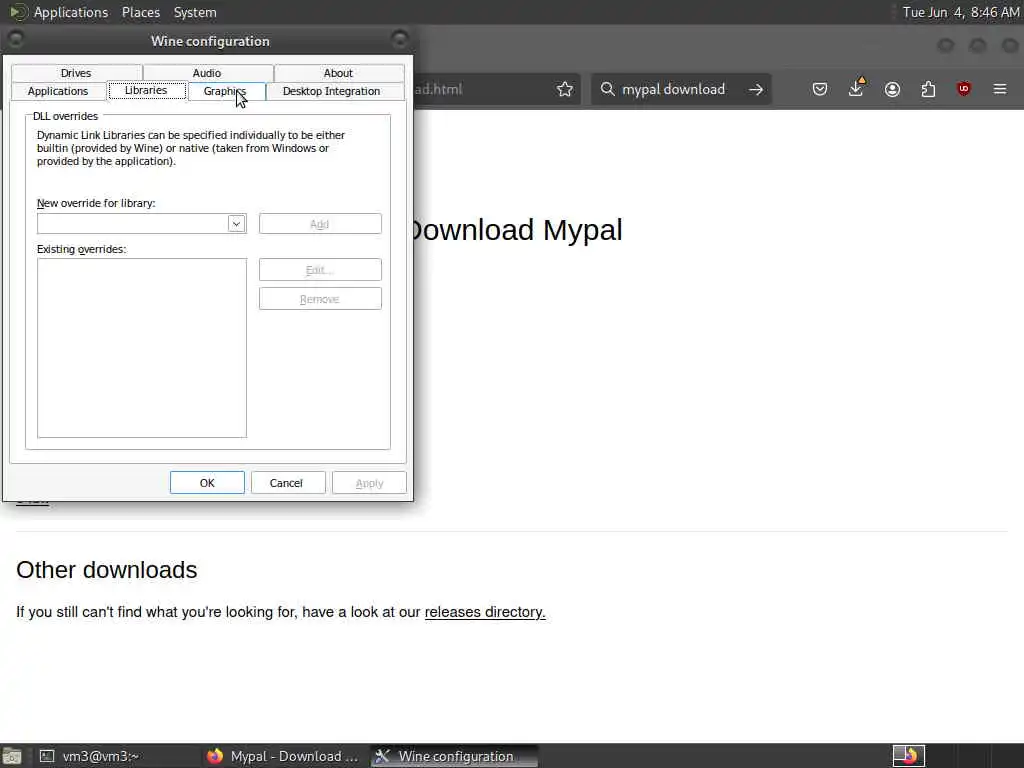
Task: Click the Add override button
Action: coord(320,224)
